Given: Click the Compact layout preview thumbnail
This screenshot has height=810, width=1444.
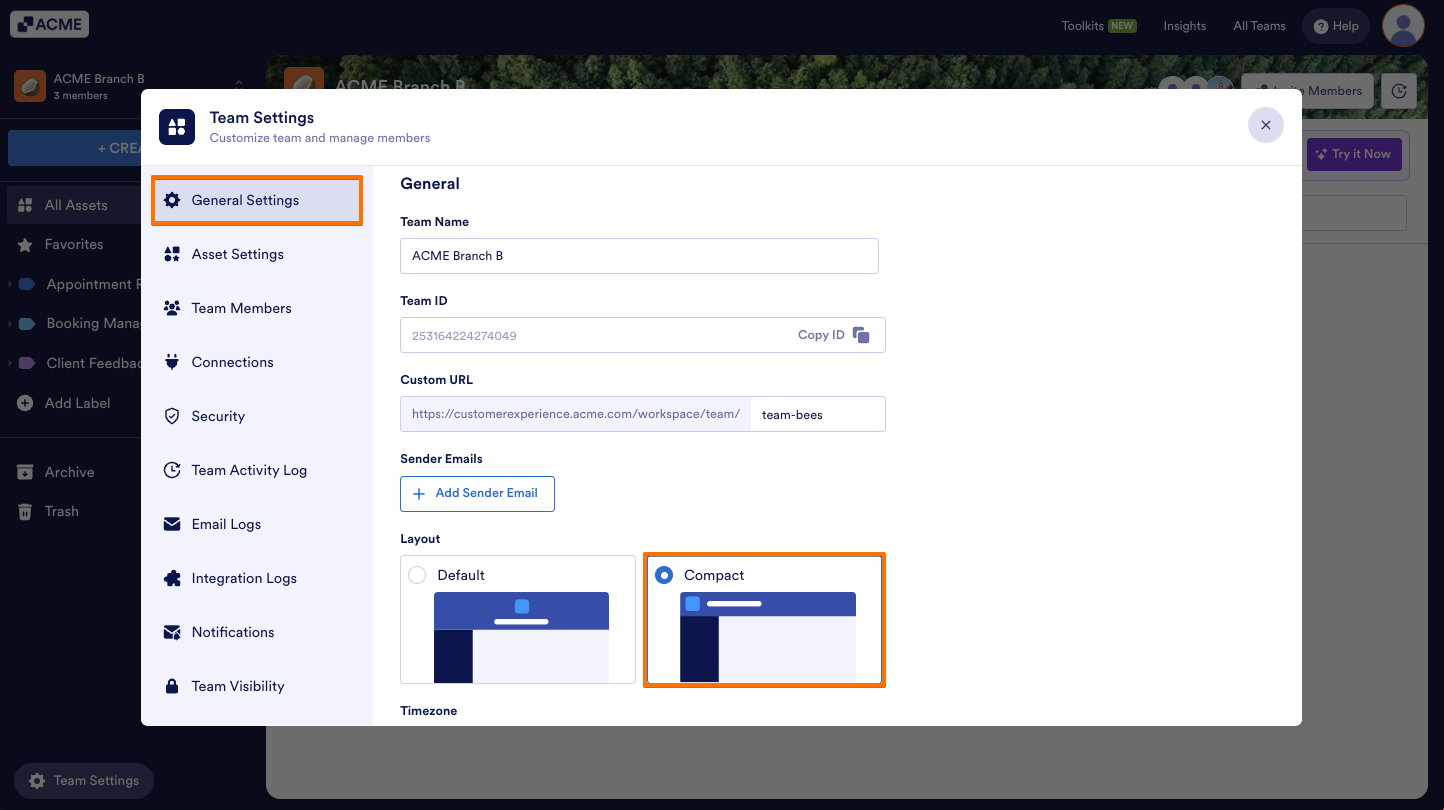Looking at the screenshot, I should [x=768, y=637].
